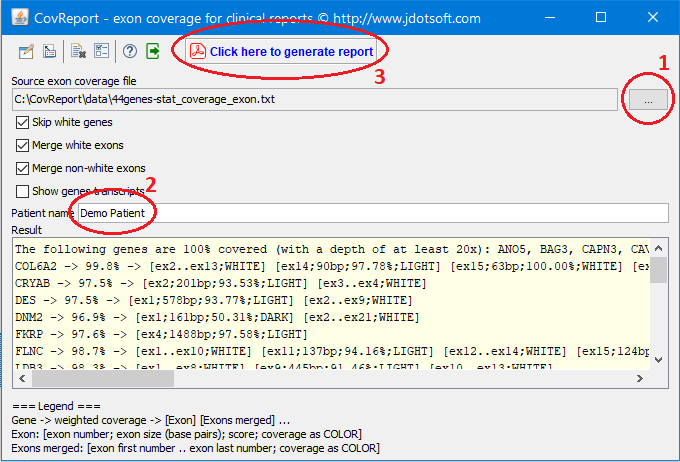
Task: Click the source file path field
Action: click(314, 100)
